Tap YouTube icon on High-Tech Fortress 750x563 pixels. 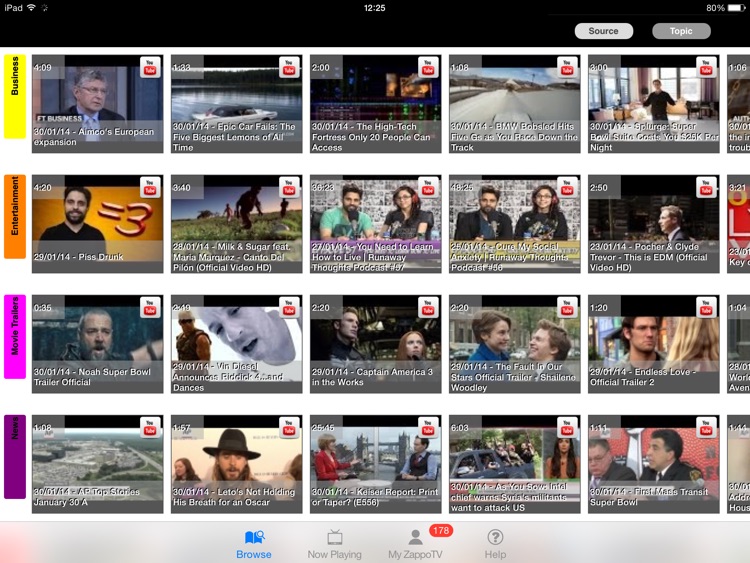(x=428, y=67)
